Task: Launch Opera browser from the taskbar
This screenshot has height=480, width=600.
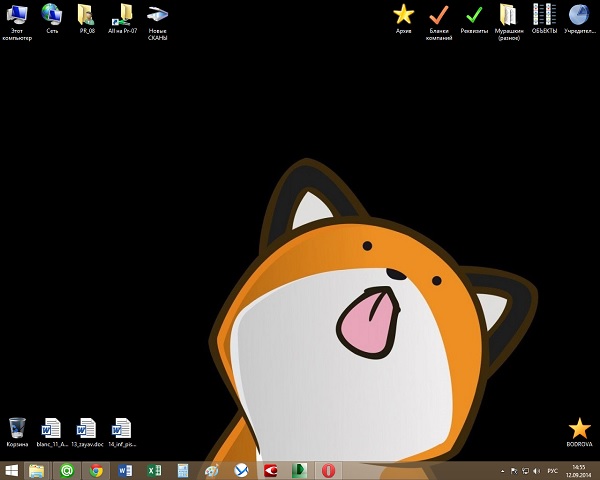Action: (328, 470)
